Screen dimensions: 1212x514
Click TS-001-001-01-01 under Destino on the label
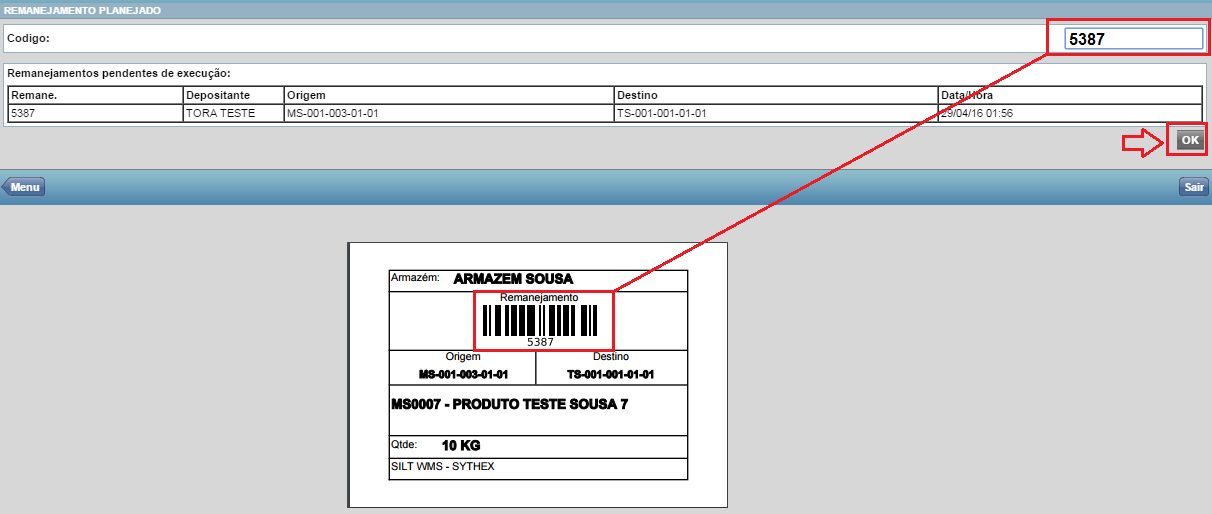coord(611,374)
